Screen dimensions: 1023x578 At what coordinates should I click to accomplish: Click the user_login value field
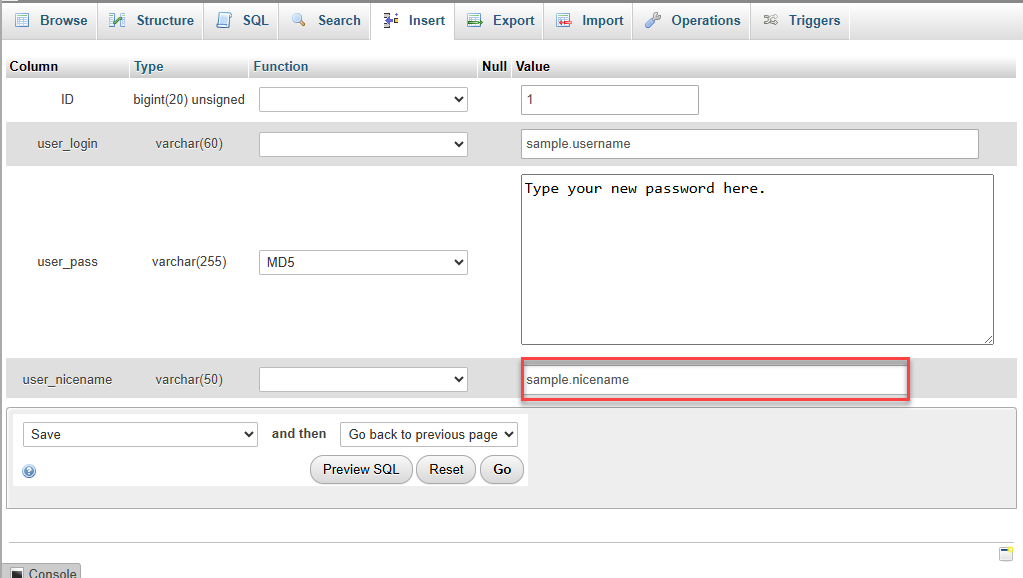[749, 143]
